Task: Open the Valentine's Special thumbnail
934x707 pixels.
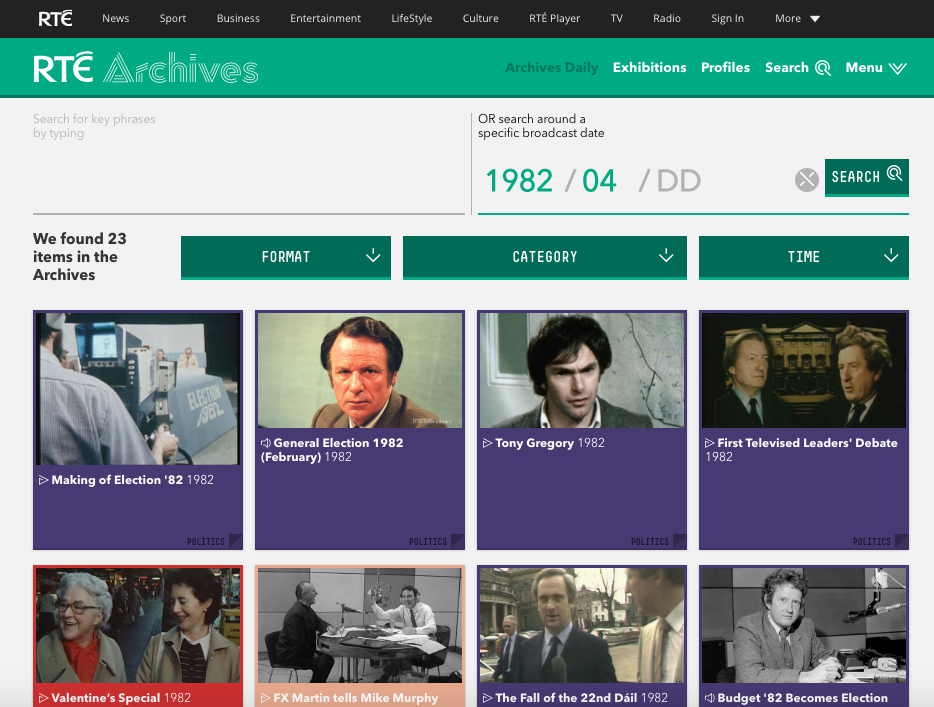Action: click(x=138, y=625)
